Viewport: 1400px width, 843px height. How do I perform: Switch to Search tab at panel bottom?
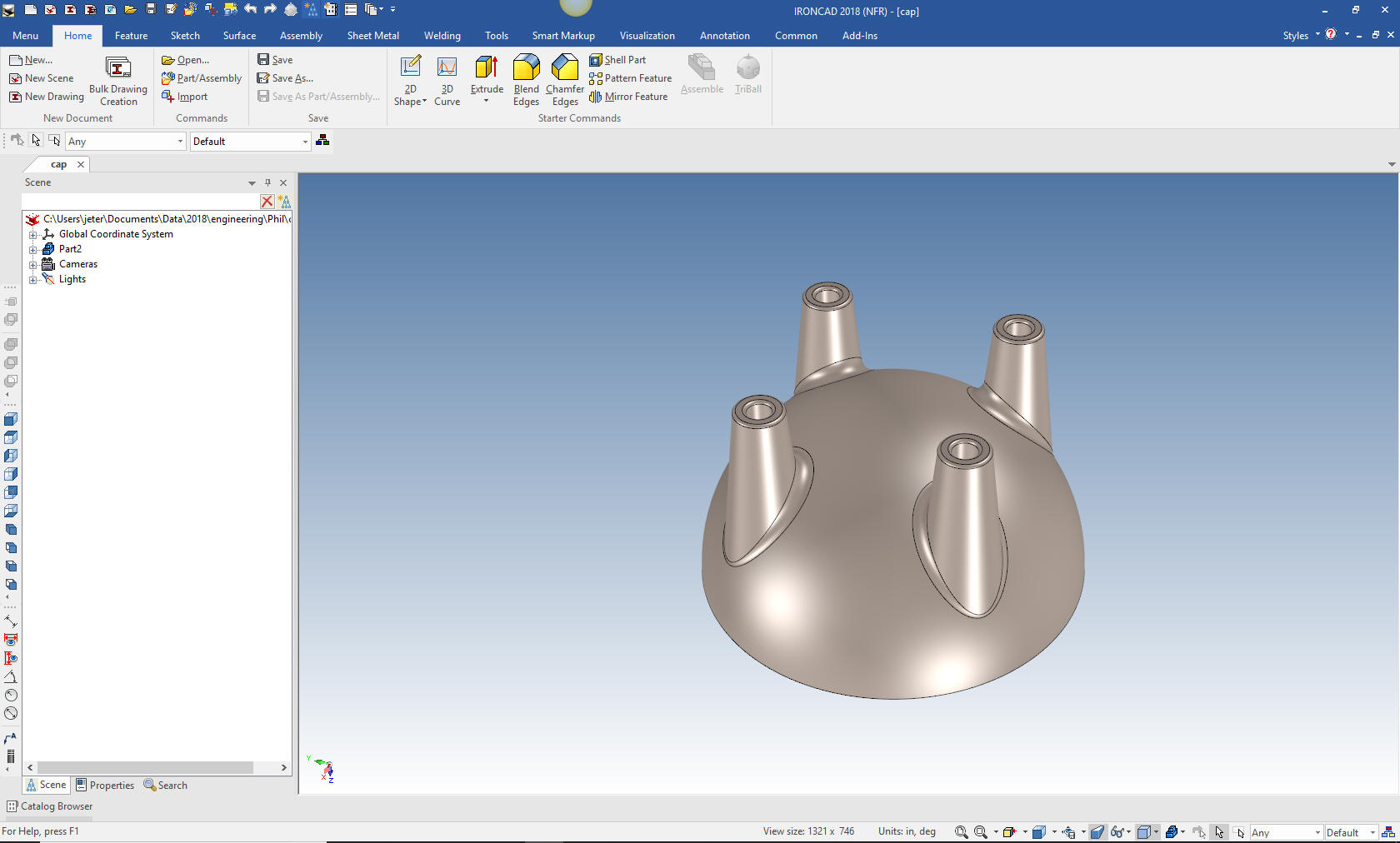point(166,786)
